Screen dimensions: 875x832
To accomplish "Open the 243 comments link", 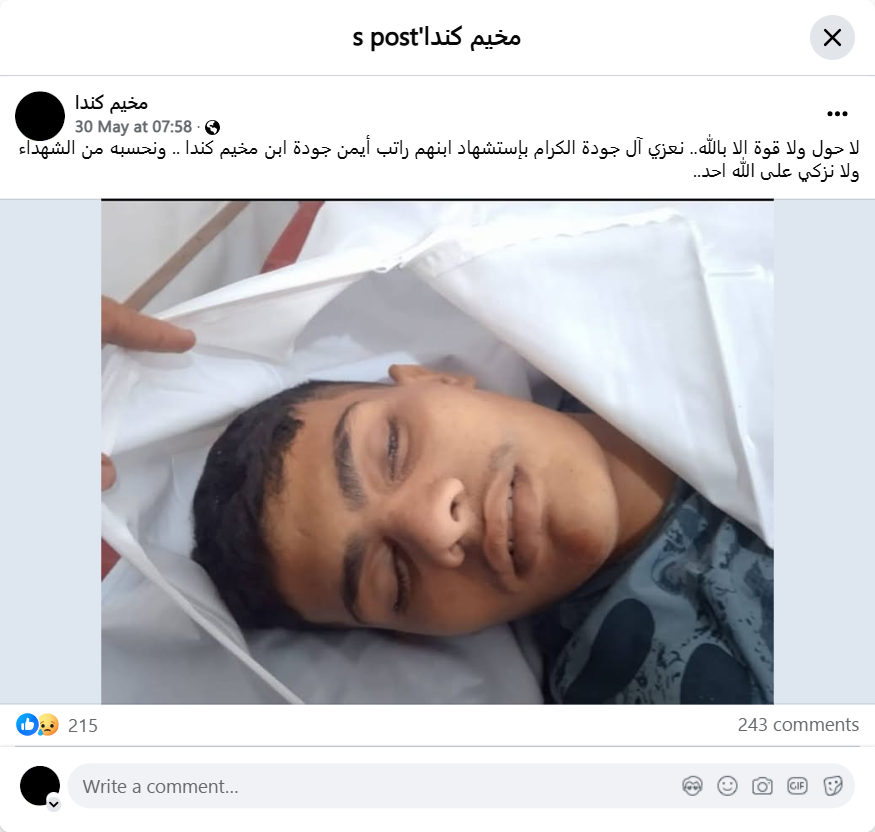I will (x=798, y=724).
